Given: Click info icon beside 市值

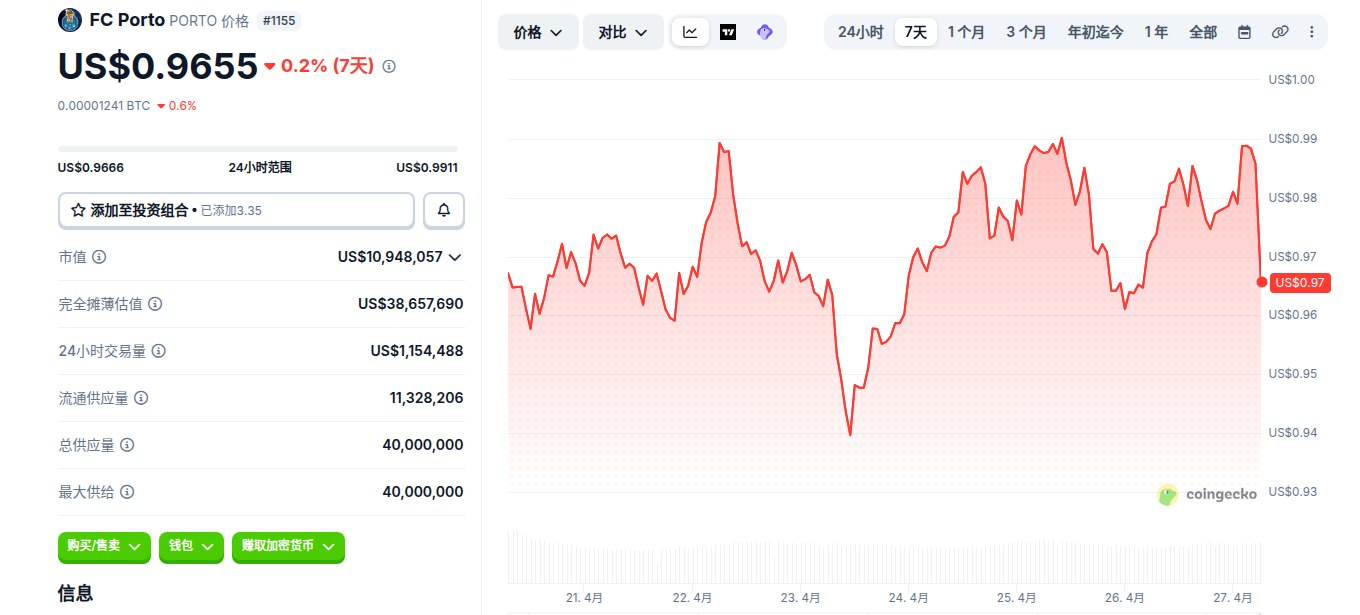Looking at the screenshot, I should point(99,257).
